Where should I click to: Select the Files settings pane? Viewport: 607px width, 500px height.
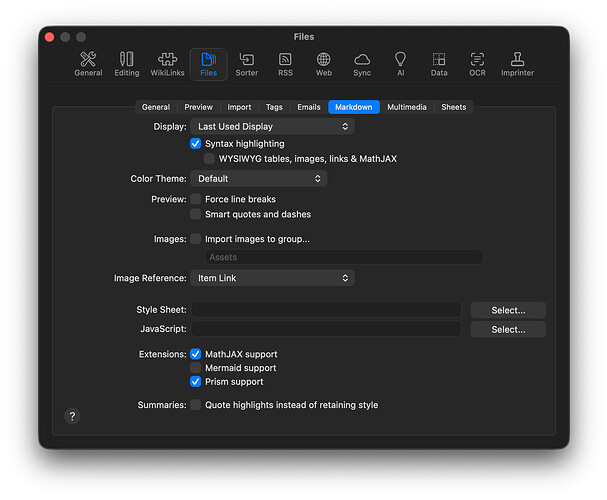coord(208,64)
